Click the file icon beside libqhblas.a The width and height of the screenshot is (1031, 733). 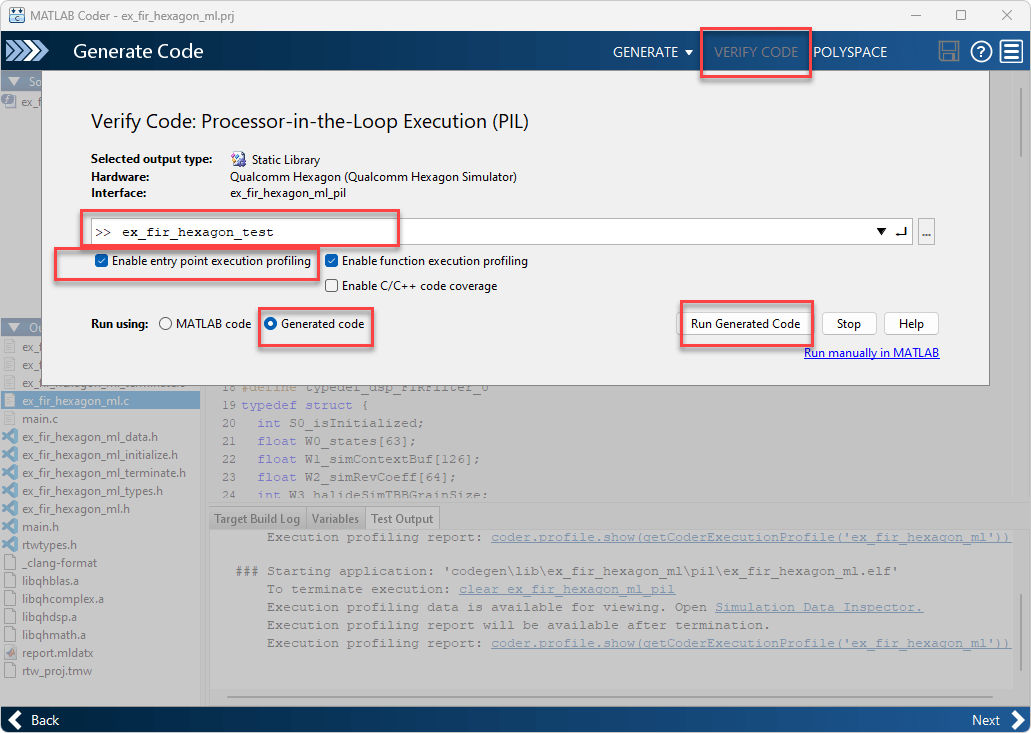point(10,580)
